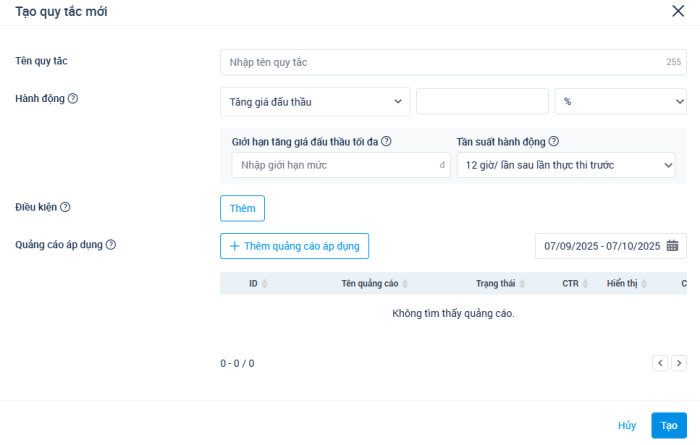Click Thêm quảng cáo áp dụng button
The width and height of the screenshot is (700, 445).
pyautogui.click(x=295, y=246)
